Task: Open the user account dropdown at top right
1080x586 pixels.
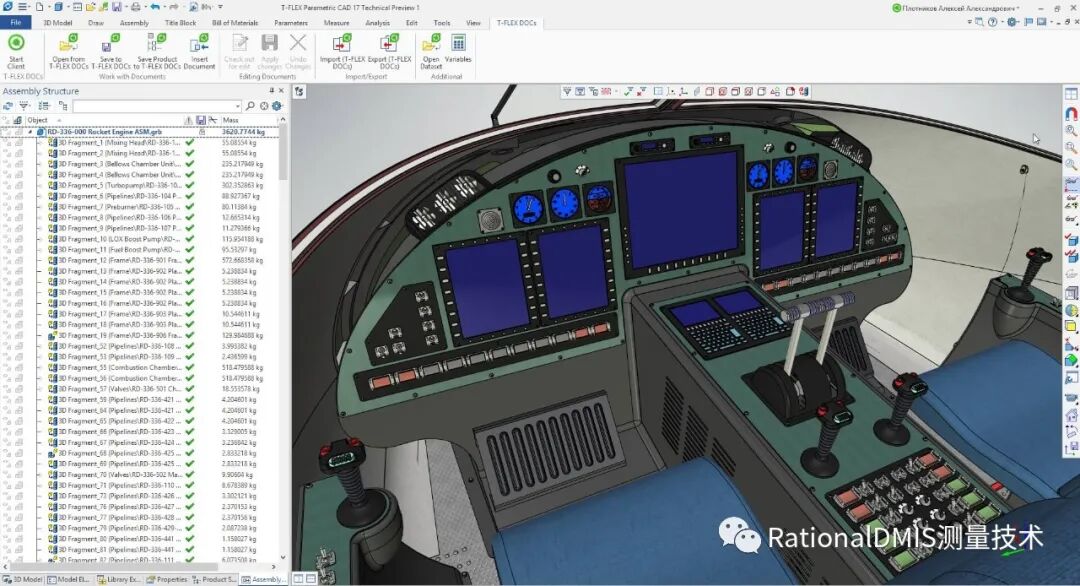Action: pos(1019,8)
